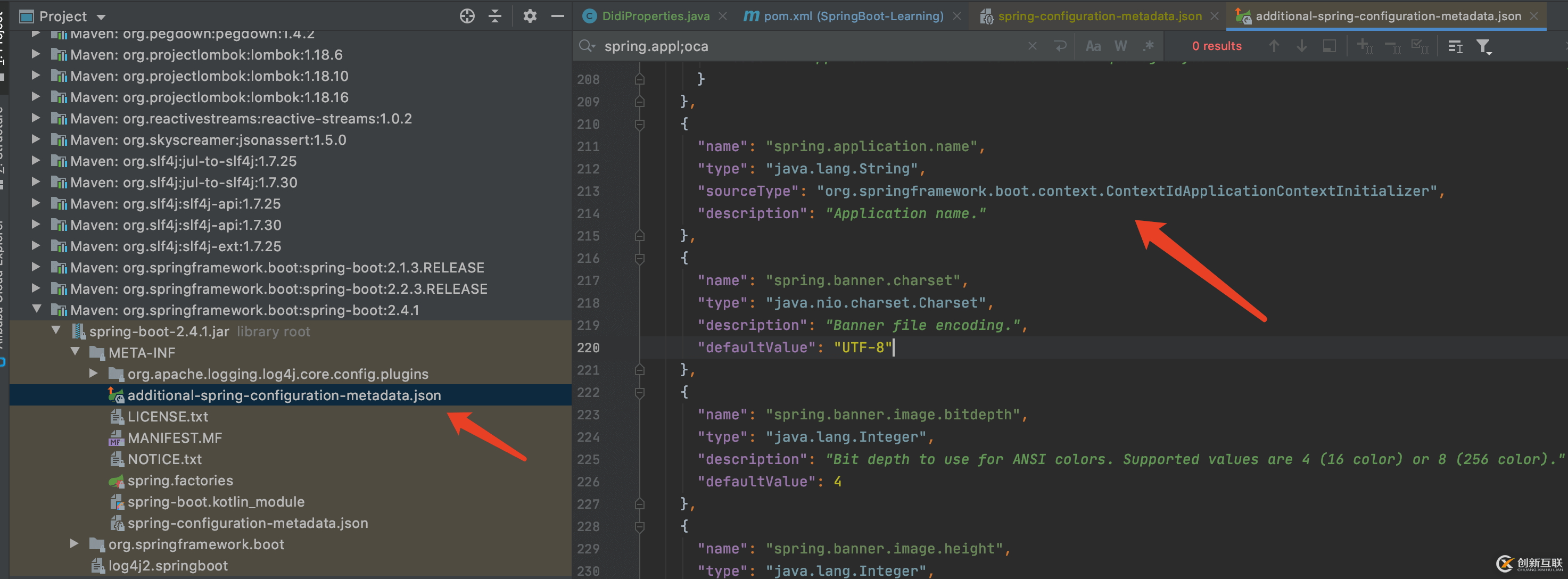
Task: Expand the org.springframework.boot folder
Action: 75,543
